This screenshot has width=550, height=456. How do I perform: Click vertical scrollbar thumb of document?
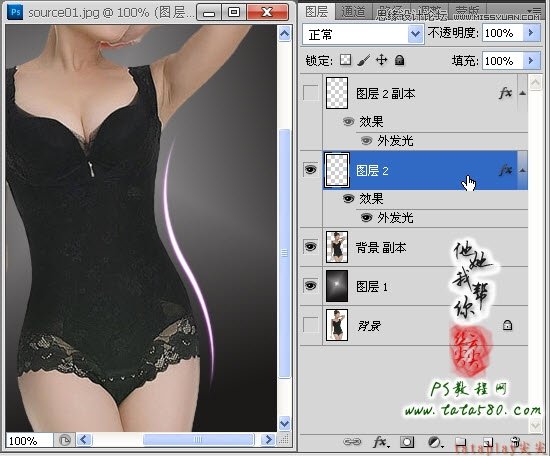pyautogui.click(x=284, y=253)
